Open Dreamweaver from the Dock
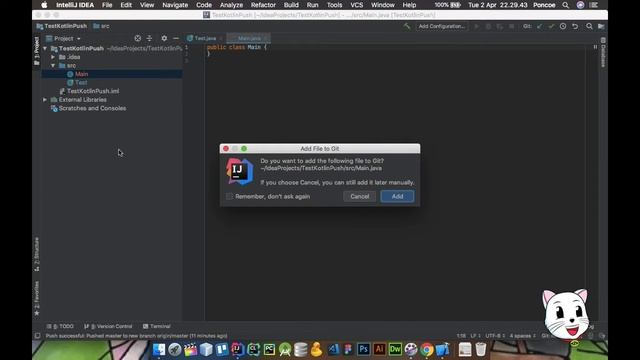The height and width of the screenshot is (360, 640). tap(395, 349)
